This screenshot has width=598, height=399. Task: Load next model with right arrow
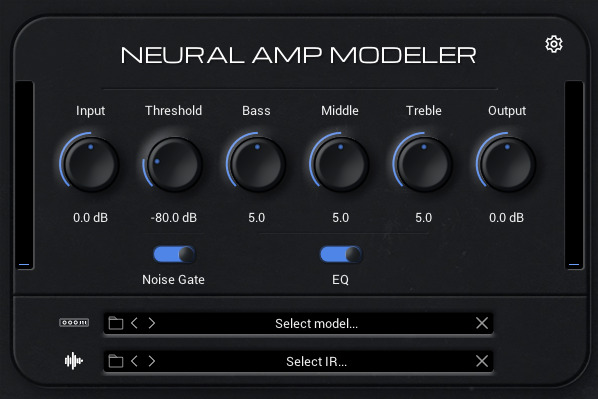point(151,323)
